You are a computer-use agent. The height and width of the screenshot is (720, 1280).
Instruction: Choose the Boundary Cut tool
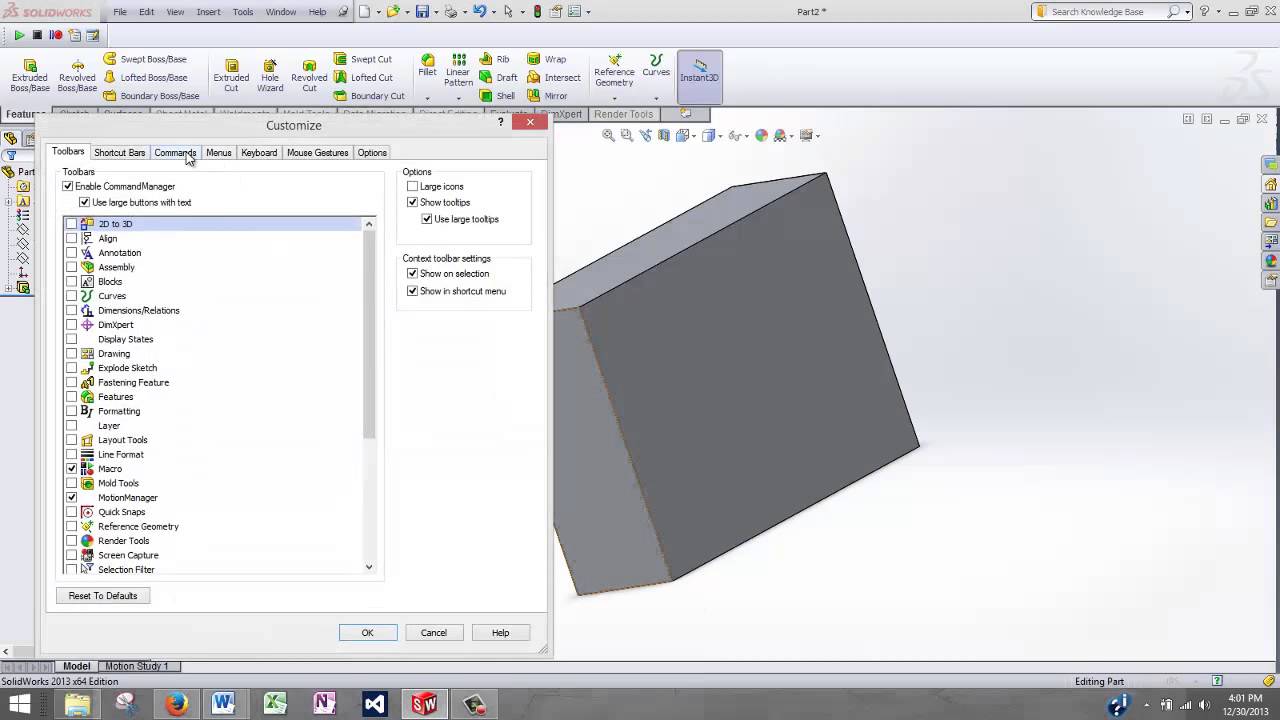pyautogui.click(x=369, y=96)
